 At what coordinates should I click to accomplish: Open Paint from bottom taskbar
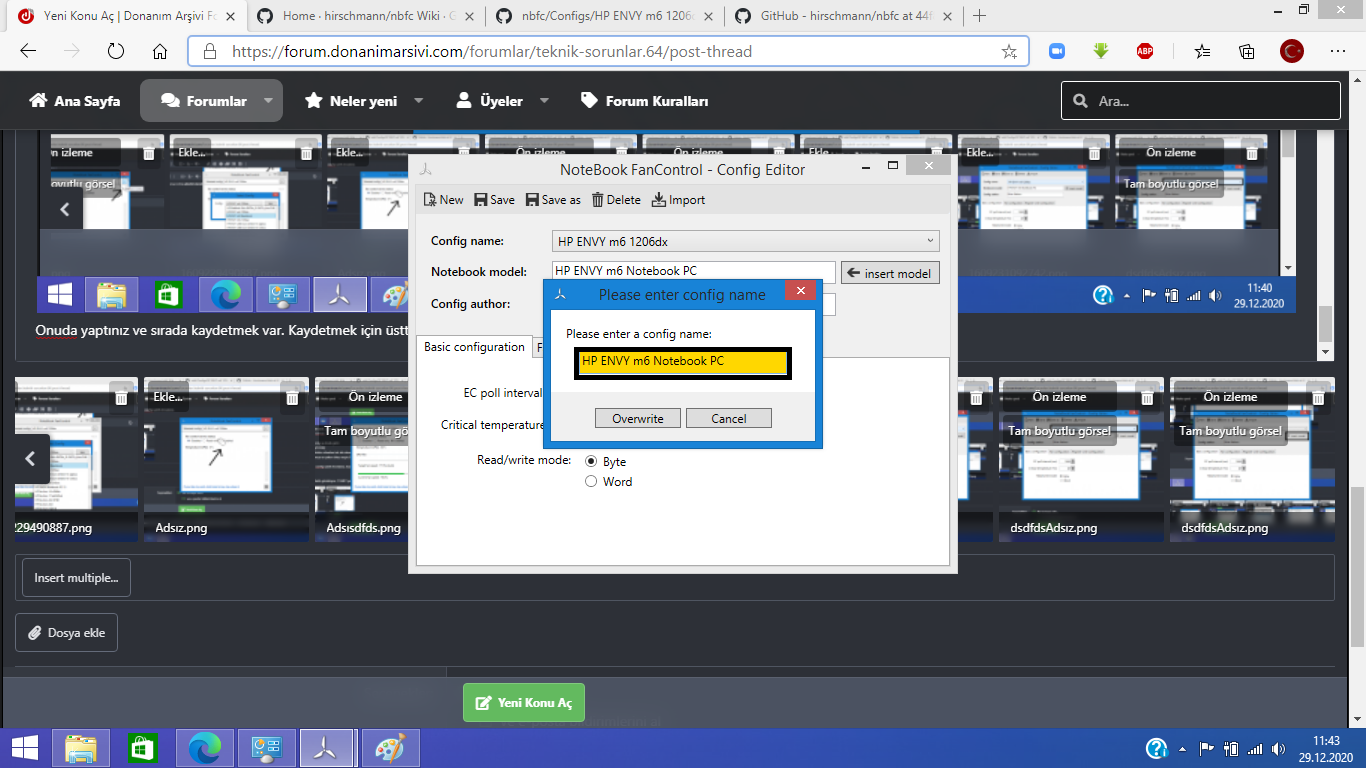pyautogui.click(x=390, y=748)
